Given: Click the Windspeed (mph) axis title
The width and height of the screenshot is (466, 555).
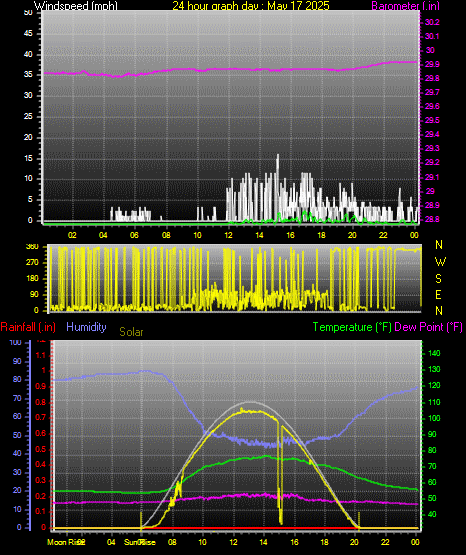Looking at the screenshot, I should pyautogui.click(x=76, y=5).
